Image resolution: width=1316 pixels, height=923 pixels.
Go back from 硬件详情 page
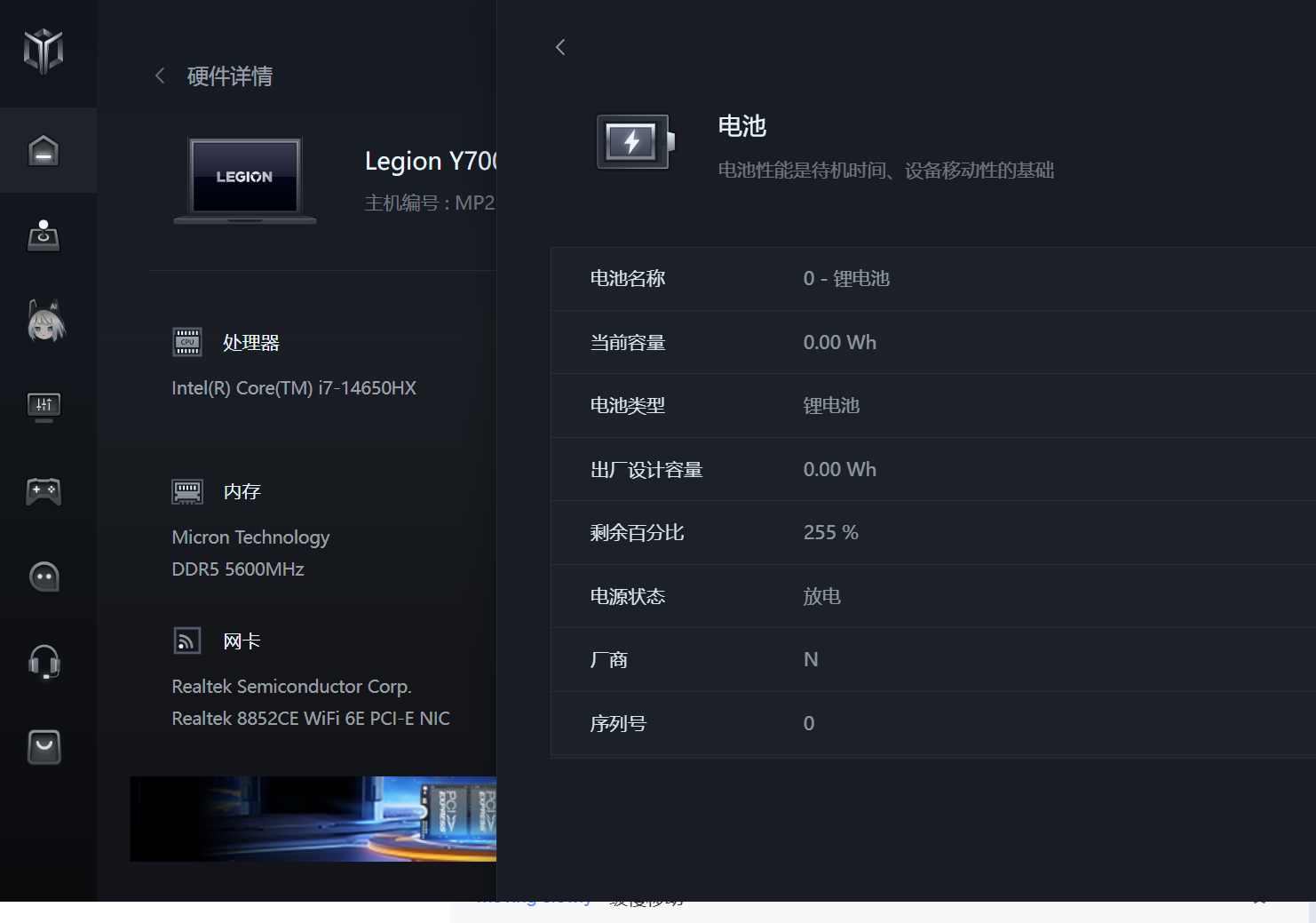tap(160, 76)
